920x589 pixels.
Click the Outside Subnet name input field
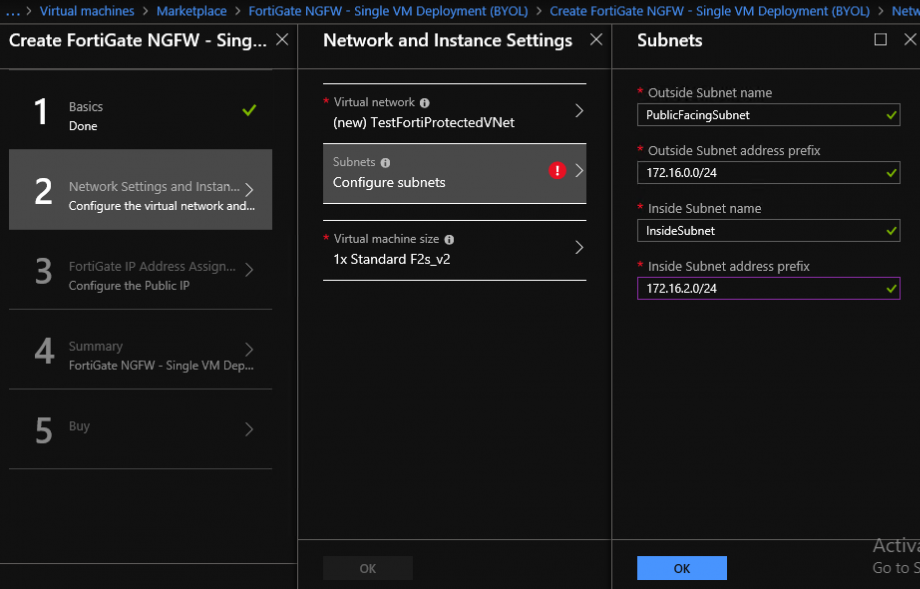pyautogui.click(x=760, y=115)
